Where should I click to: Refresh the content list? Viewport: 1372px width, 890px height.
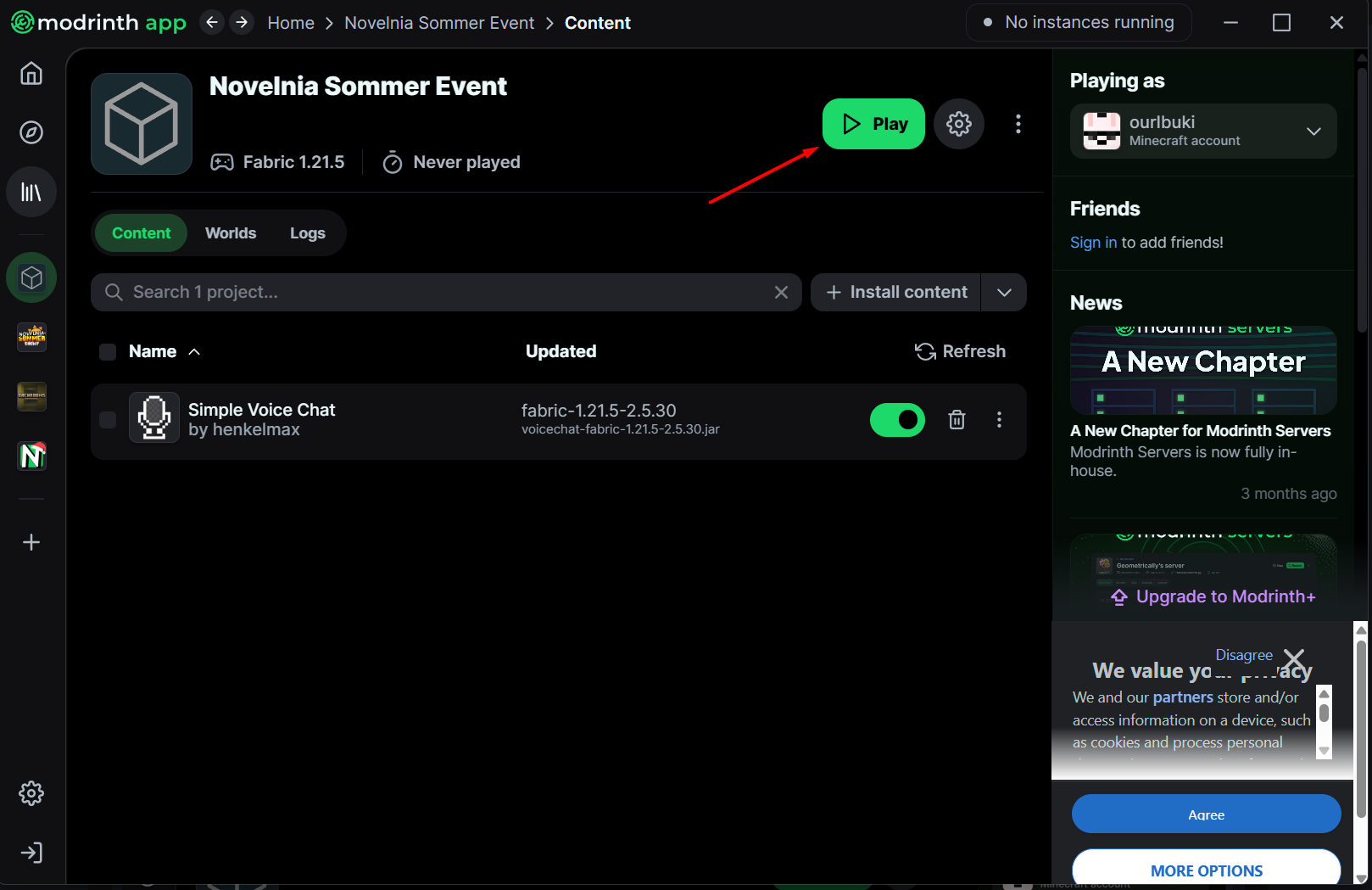point(961,351)
